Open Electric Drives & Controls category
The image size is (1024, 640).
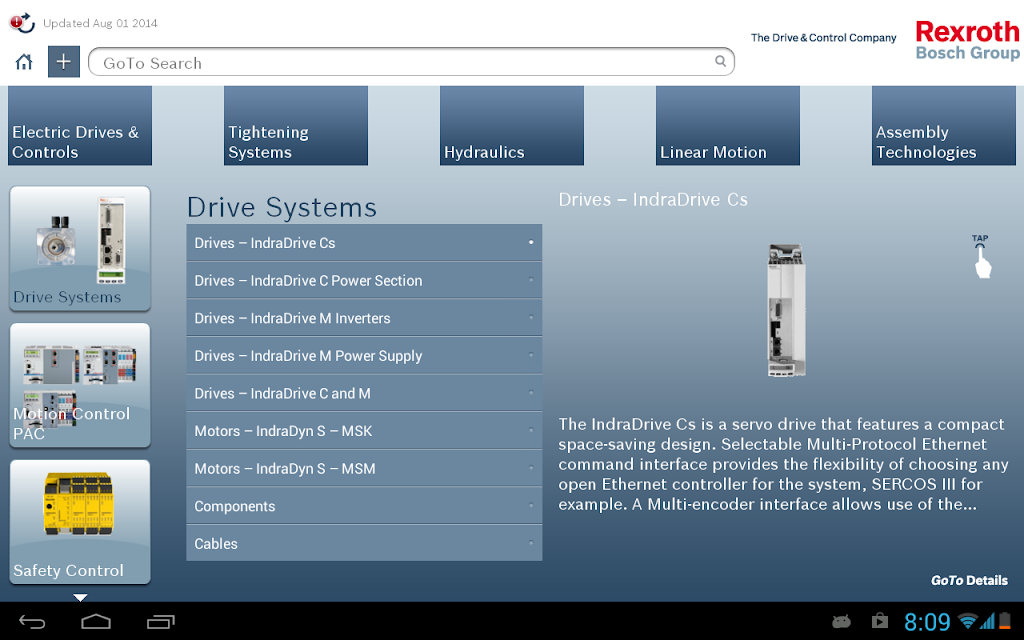pos(80,125)
